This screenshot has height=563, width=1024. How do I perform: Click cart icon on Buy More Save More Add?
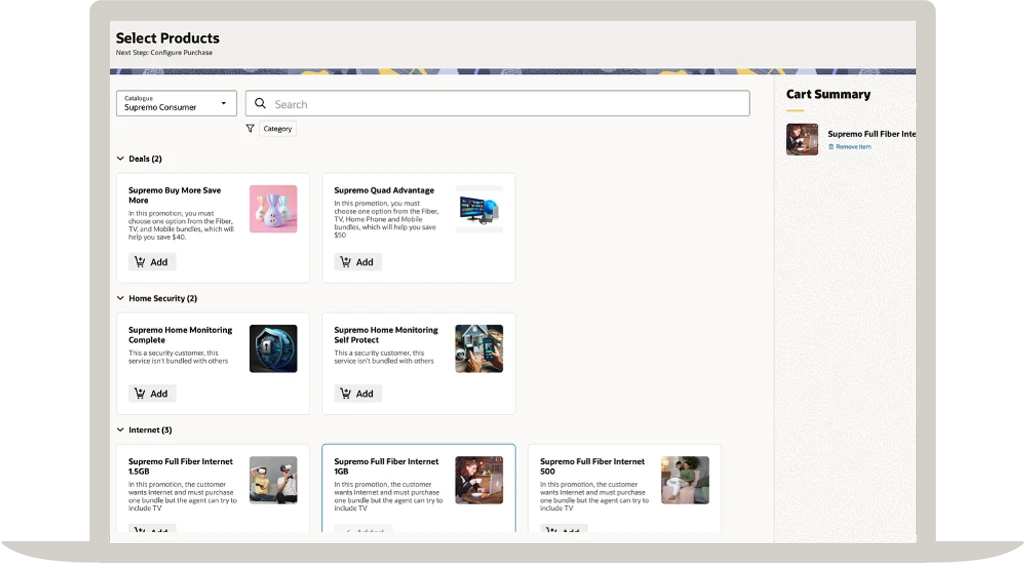[x=140, y=262]
